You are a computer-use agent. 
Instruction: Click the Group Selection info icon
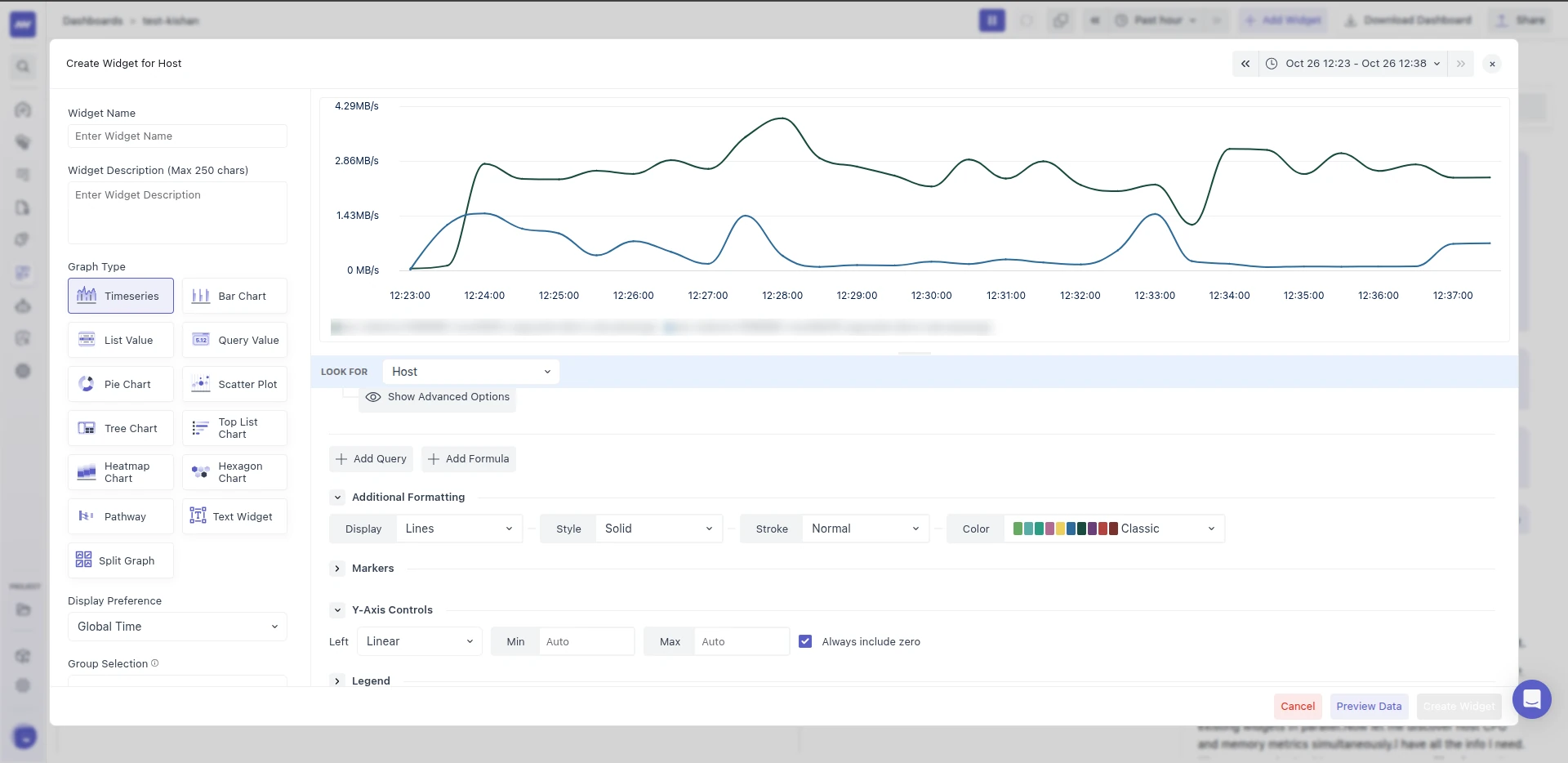pos(155,663)
